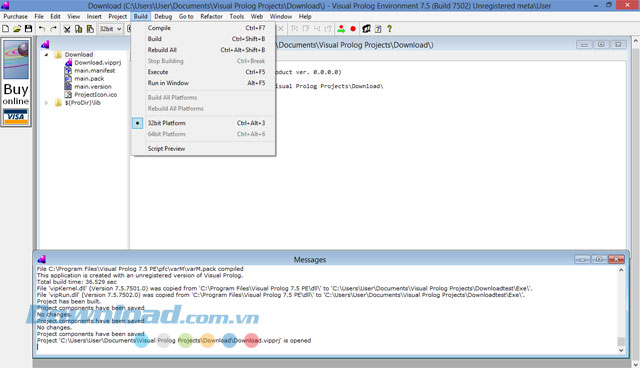The image size is (640, 368).
Task: Select main.pack in project tree
Action: [x=89, y=78]
